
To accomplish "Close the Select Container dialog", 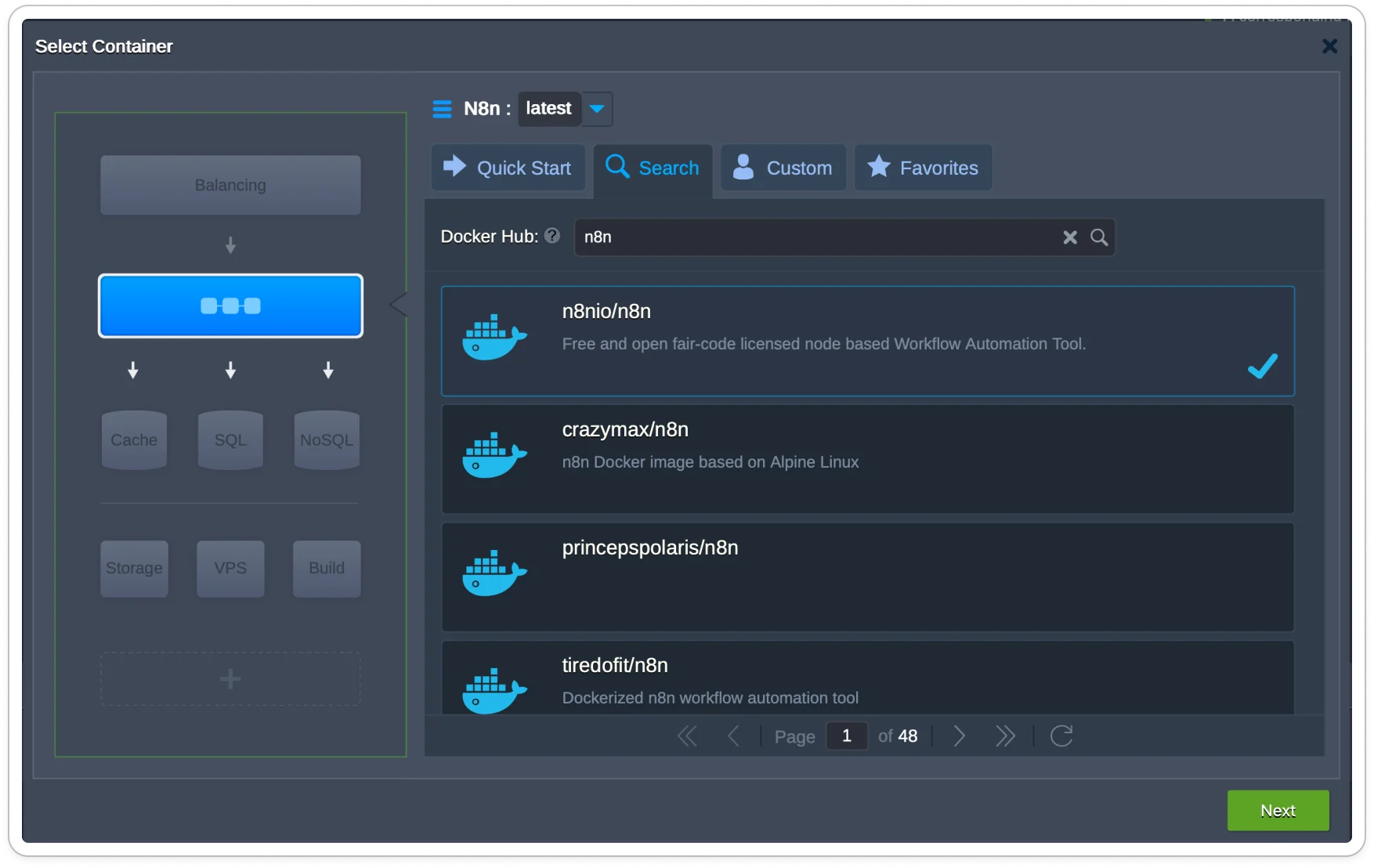I will pos(1329,46).
